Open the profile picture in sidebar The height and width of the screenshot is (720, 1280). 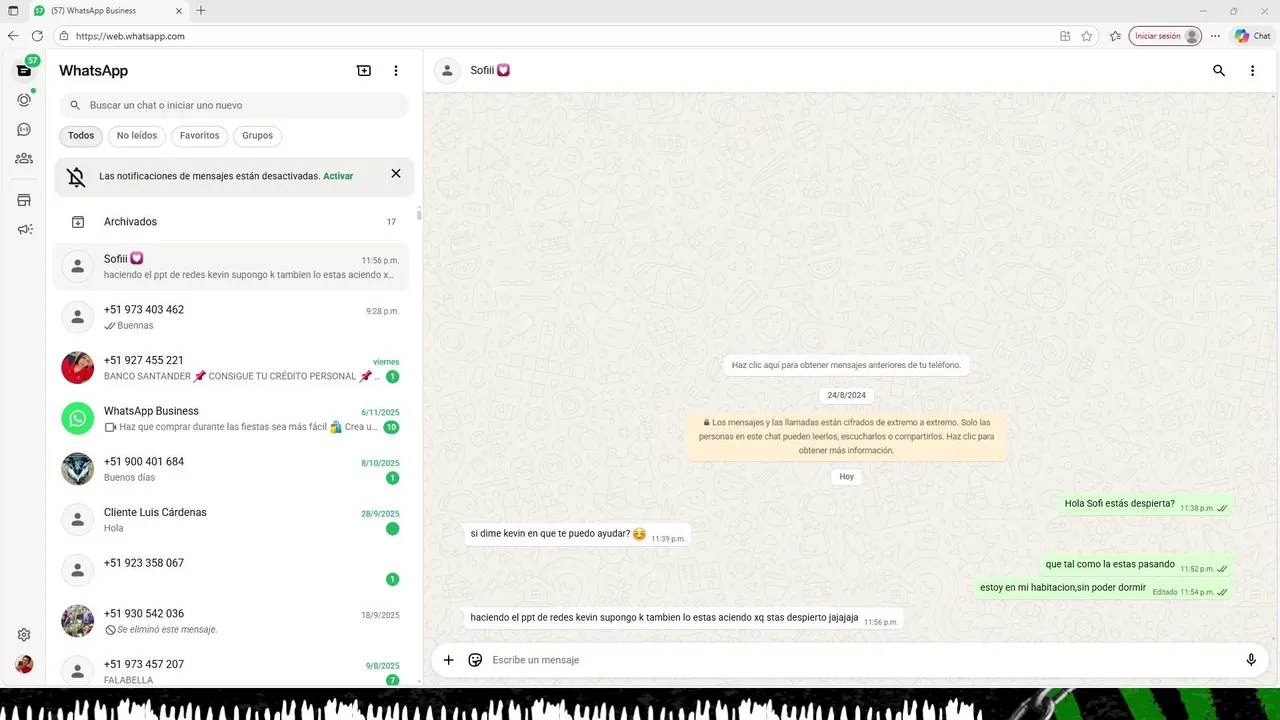click(x=24, y=664)
